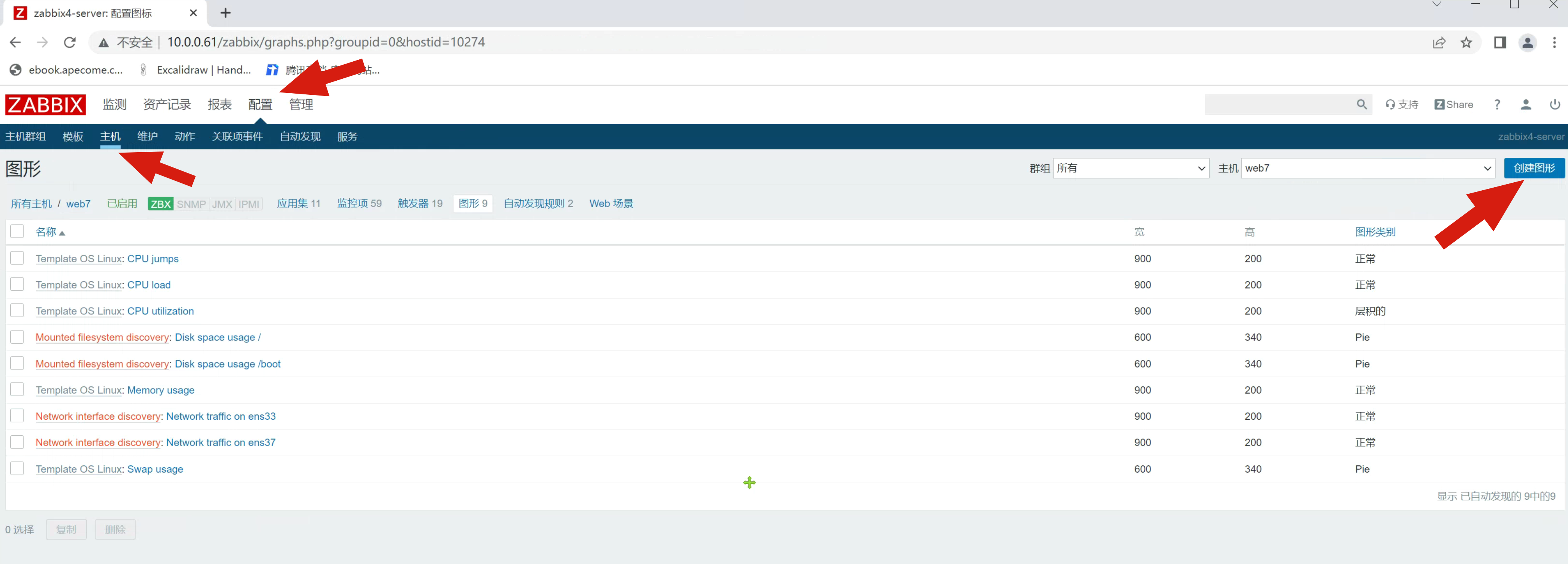Viewport: 1568px width, 564px height.
Task: Click the Create graph button
Action: [x=1533, y=168]
